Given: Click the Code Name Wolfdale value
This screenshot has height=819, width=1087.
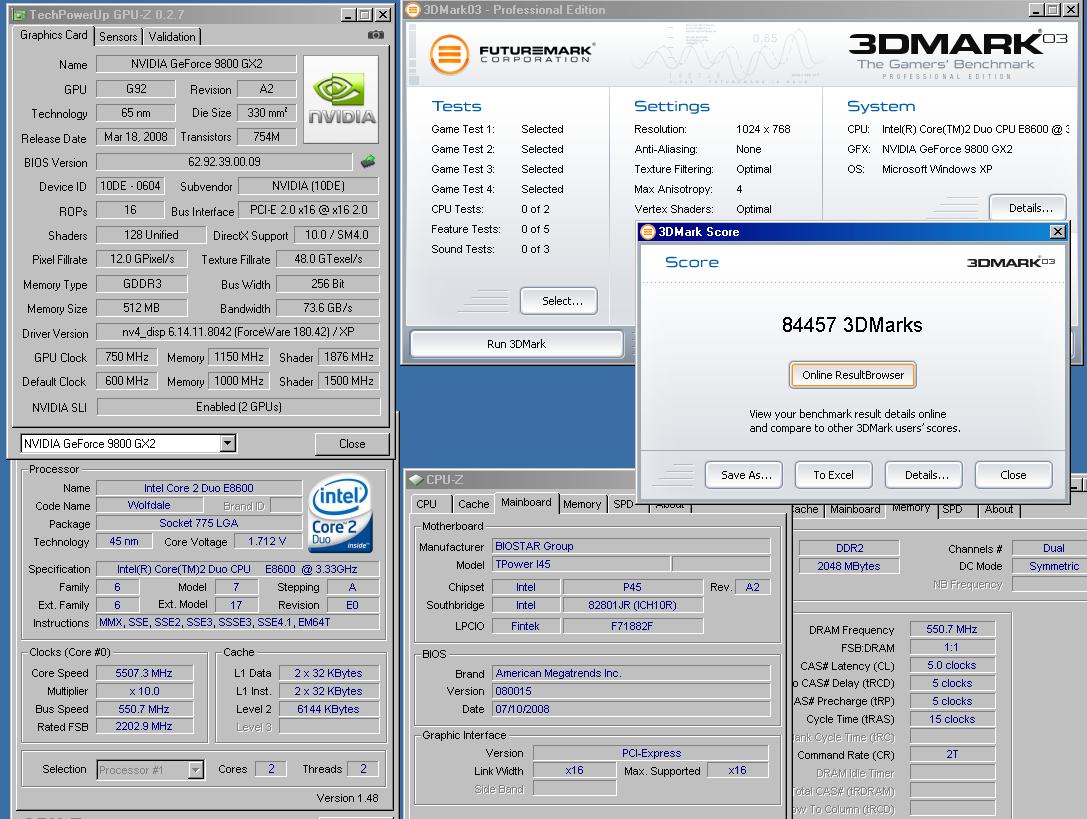Looking at the screenshot, I should pyautogui.click(x=148, y=505).
